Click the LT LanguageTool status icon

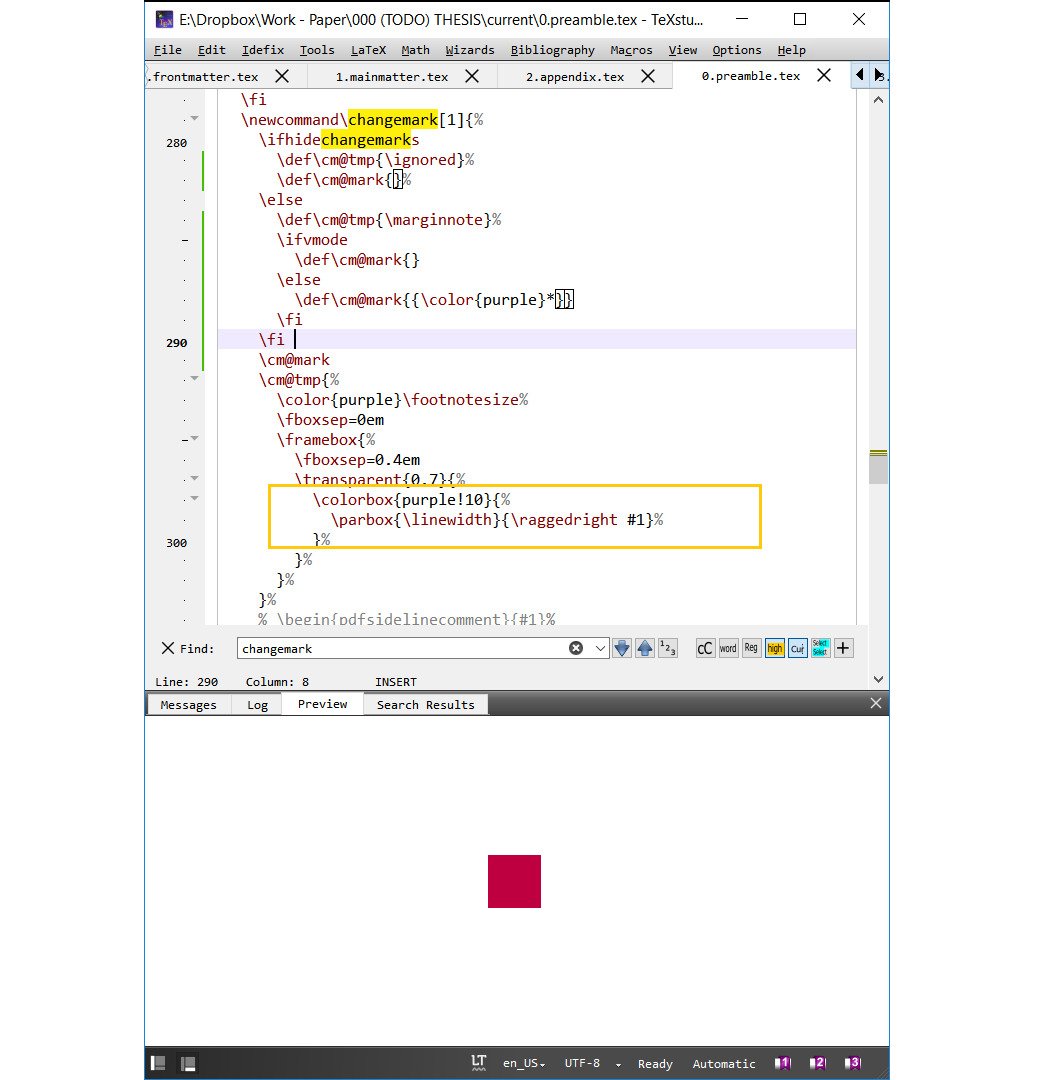point(479,1063)
